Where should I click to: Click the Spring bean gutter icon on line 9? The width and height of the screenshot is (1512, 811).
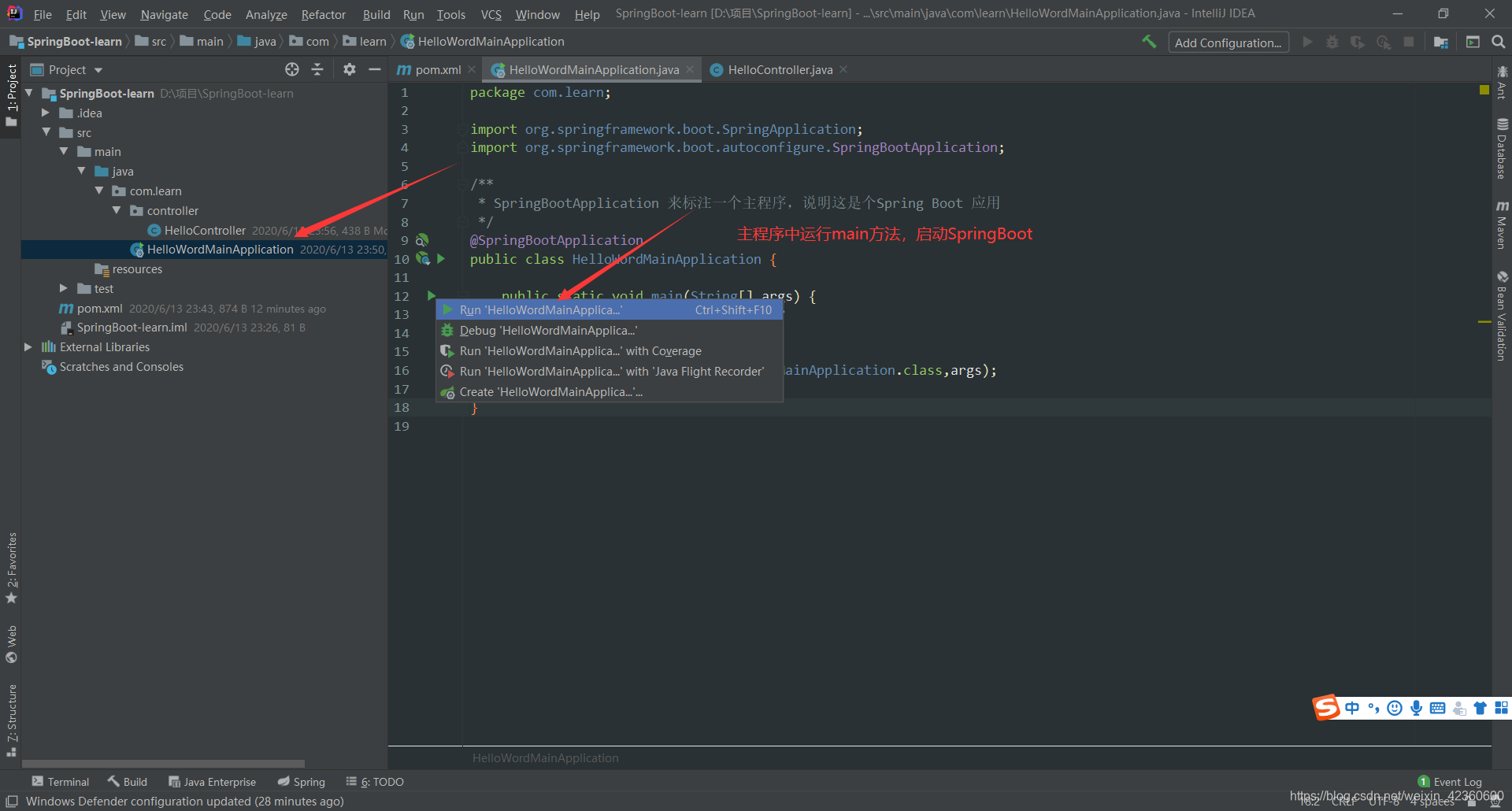tap(423, 239)
